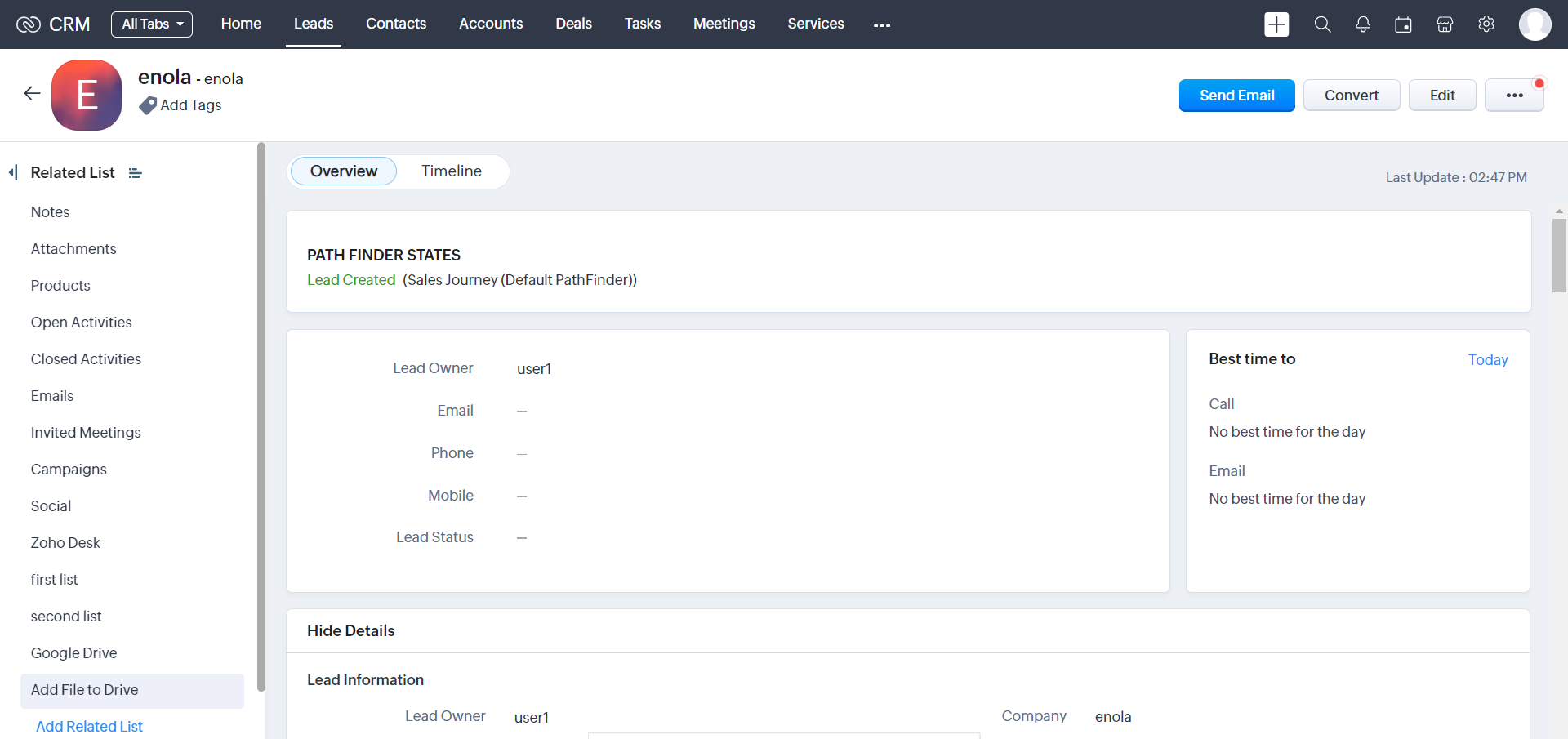This screenshot has height=739, width=1568.
Task: Switch to the Overview view toggle
Action: tap(343, 171)
